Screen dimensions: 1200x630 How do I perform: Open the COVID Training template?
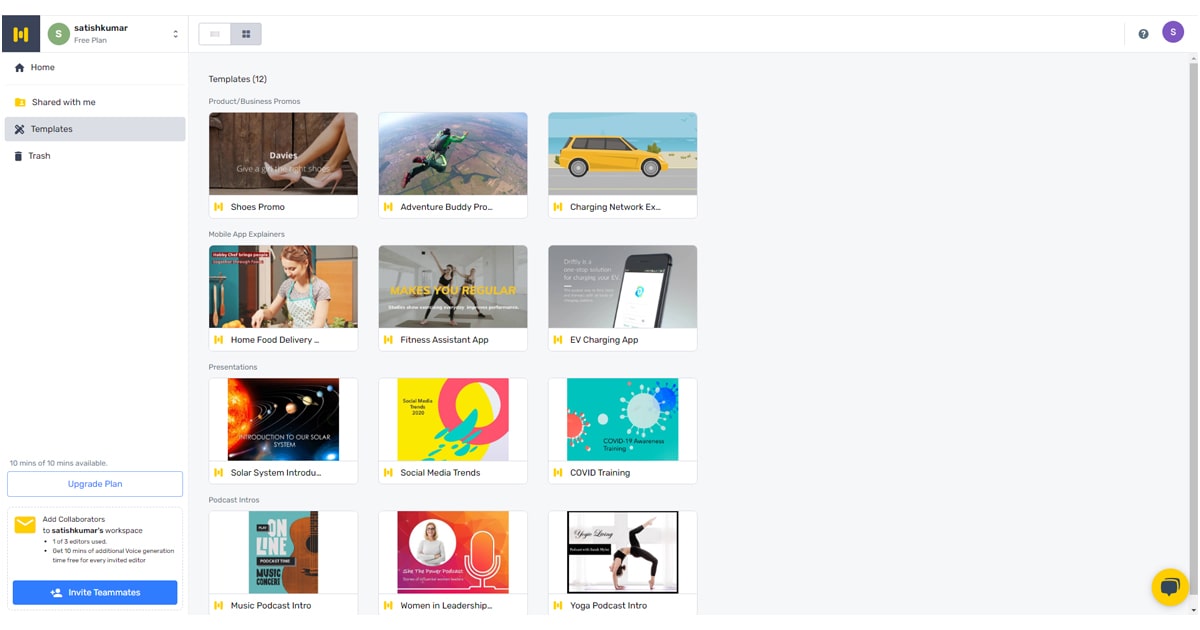622,419
